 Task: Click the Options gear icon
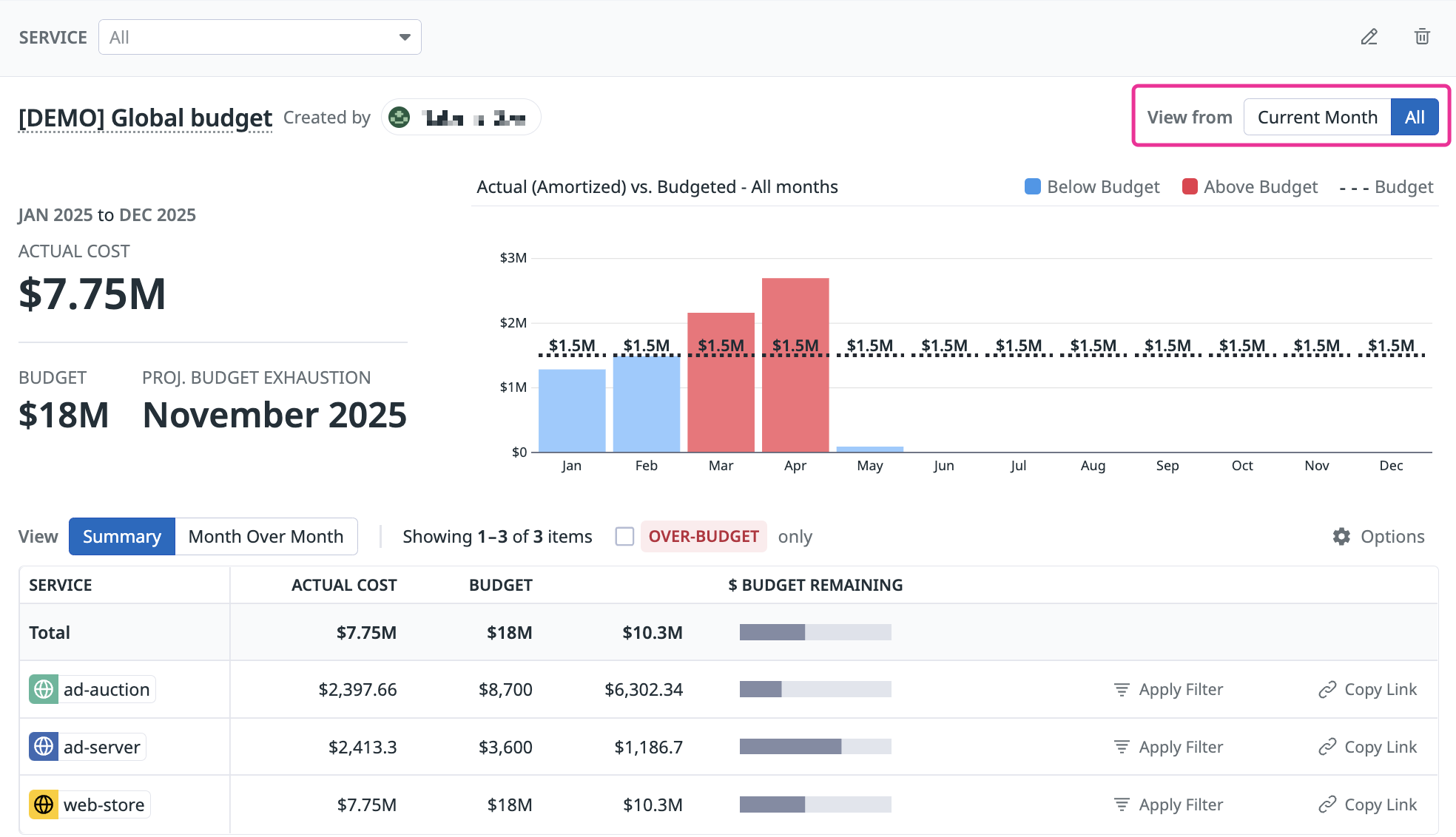[x=1341, y=537]
